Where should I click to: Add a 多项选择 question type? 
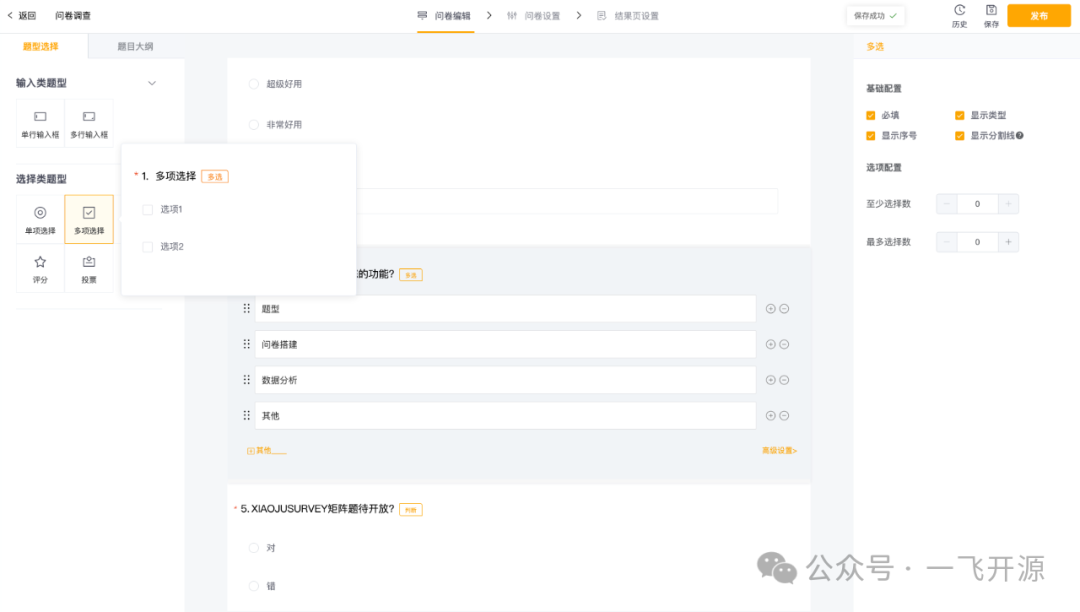click(x=89, y=220)
